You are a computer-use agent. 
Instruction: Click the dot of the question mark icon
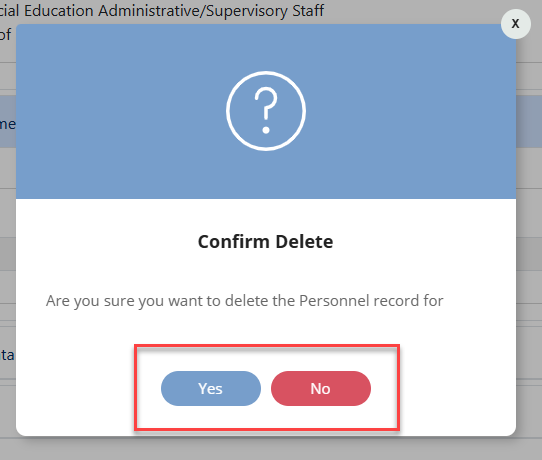tap(266, 130)
